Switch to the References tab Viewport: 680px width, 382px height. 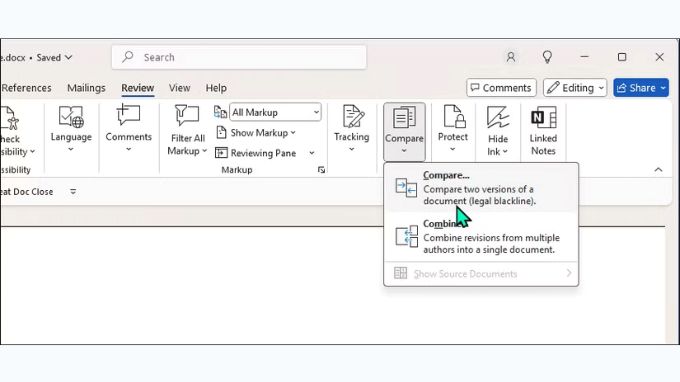point(26,88)
